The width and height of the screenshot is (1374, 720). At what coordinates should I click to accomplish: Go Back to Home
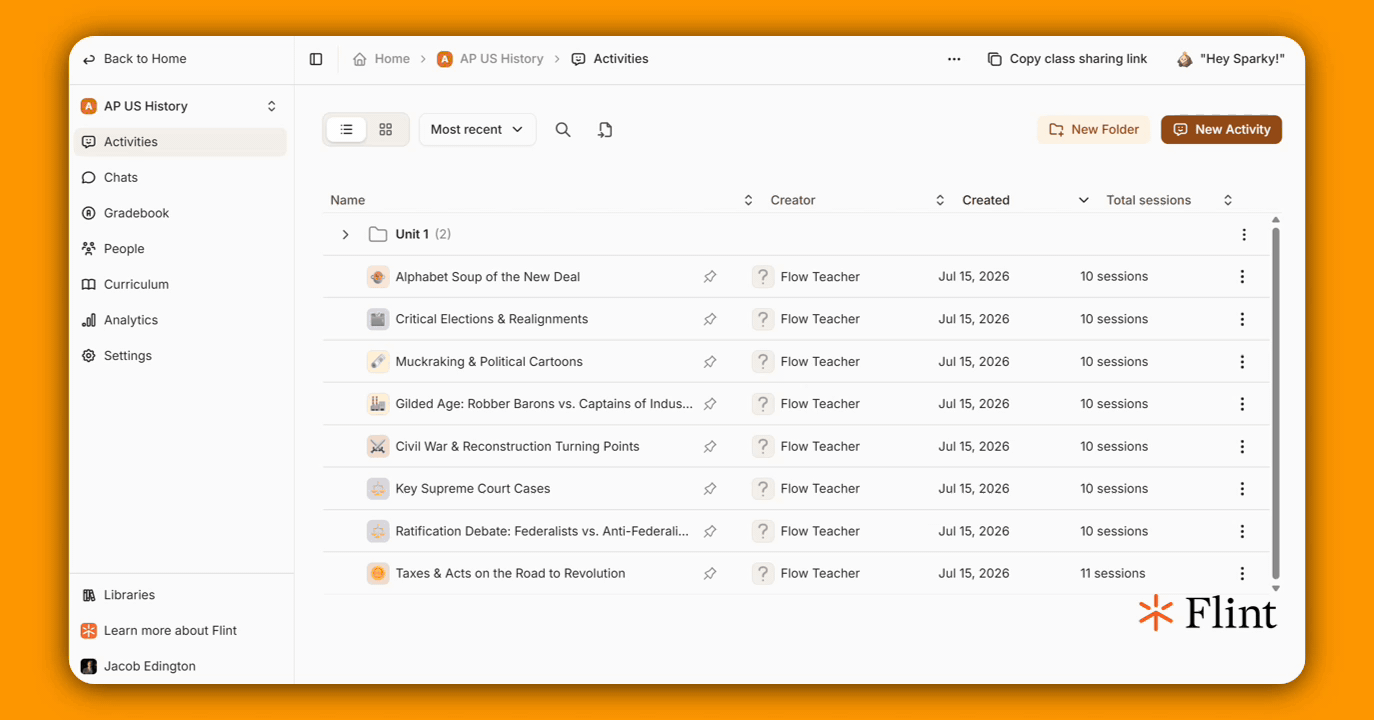tap(135, 59)
